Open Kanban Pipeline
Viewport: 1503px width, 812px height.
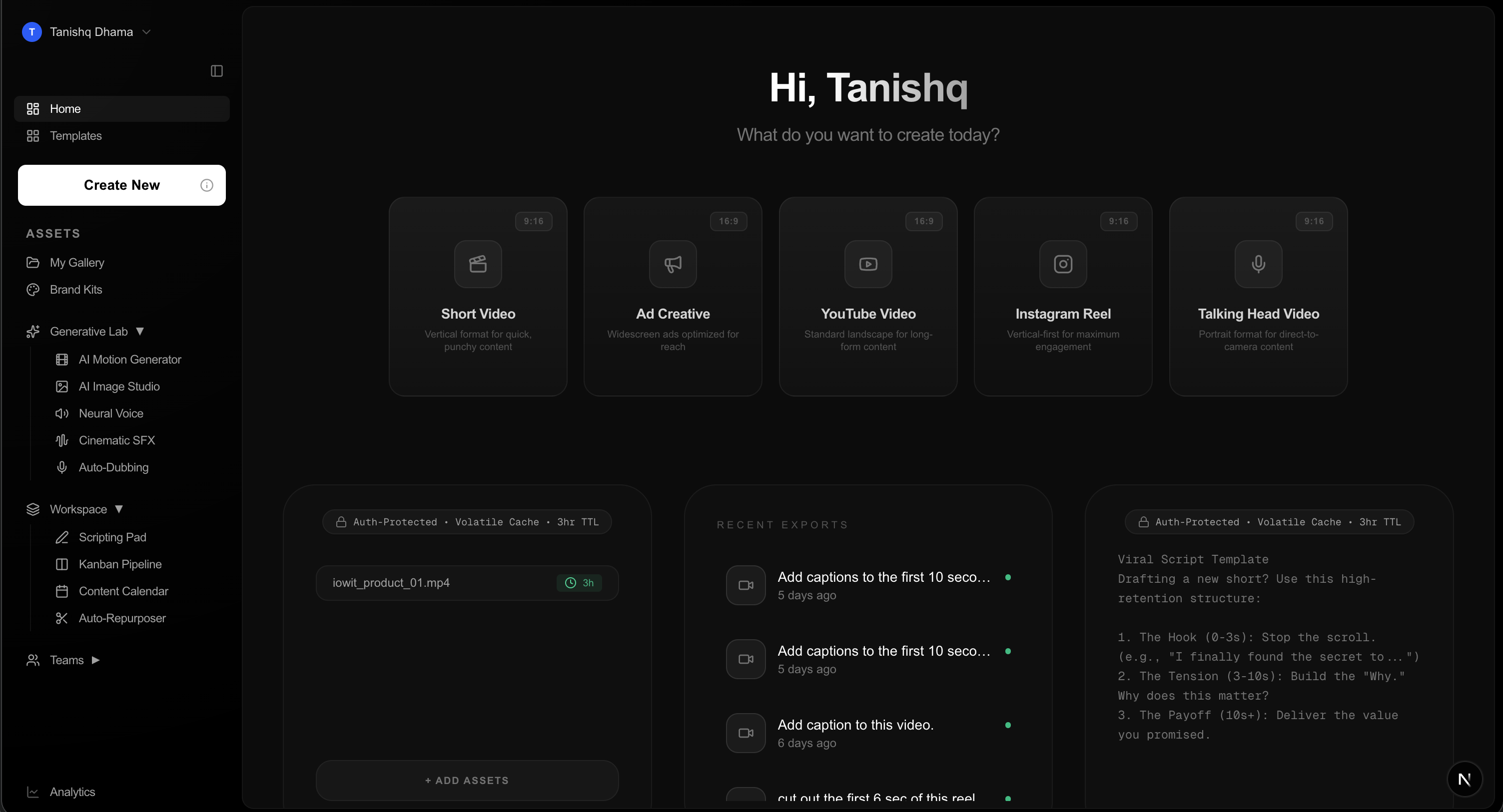tap(120, 564)
